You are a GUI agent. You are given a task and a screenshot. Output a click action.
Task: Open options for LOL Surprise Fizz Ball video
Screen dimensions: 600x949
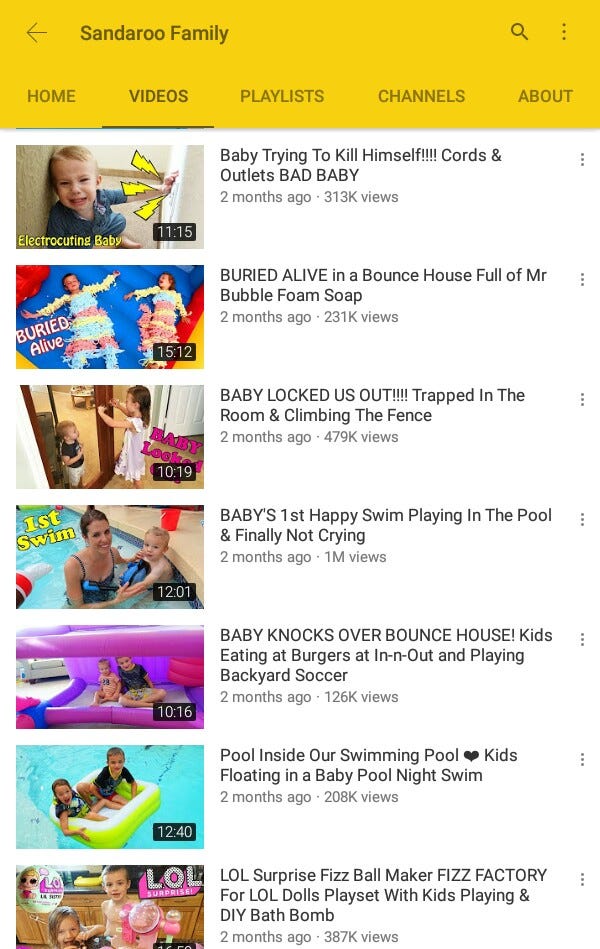tap(582, 879)
